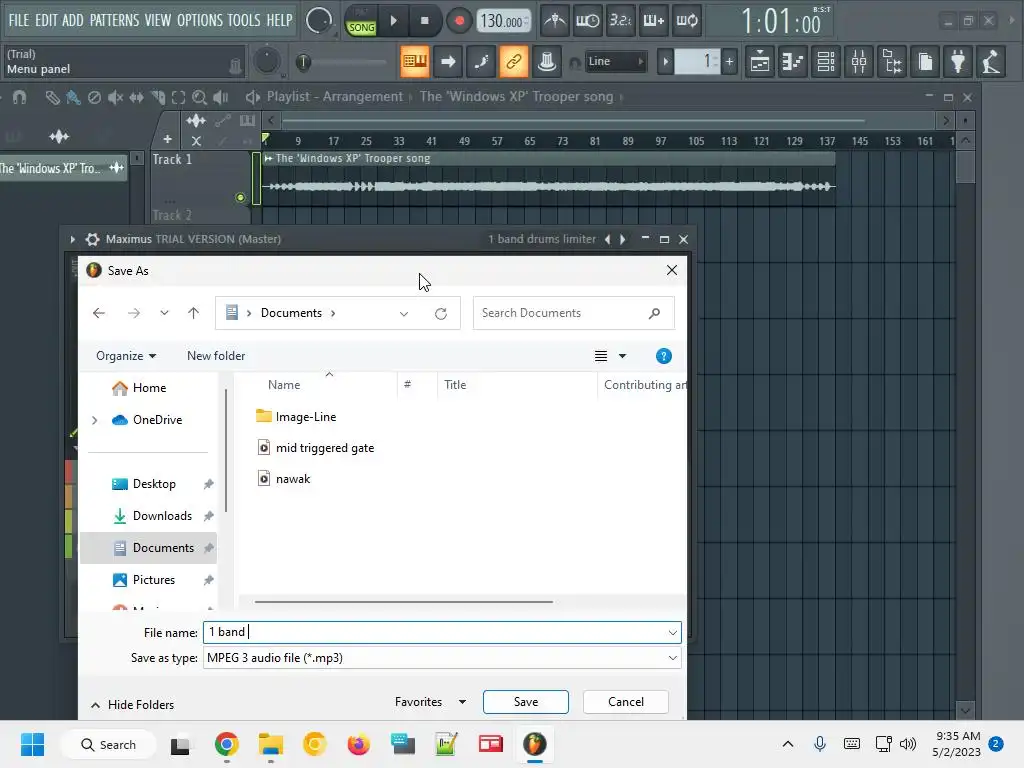Expand the address bar history dropdown

point(404,313)
